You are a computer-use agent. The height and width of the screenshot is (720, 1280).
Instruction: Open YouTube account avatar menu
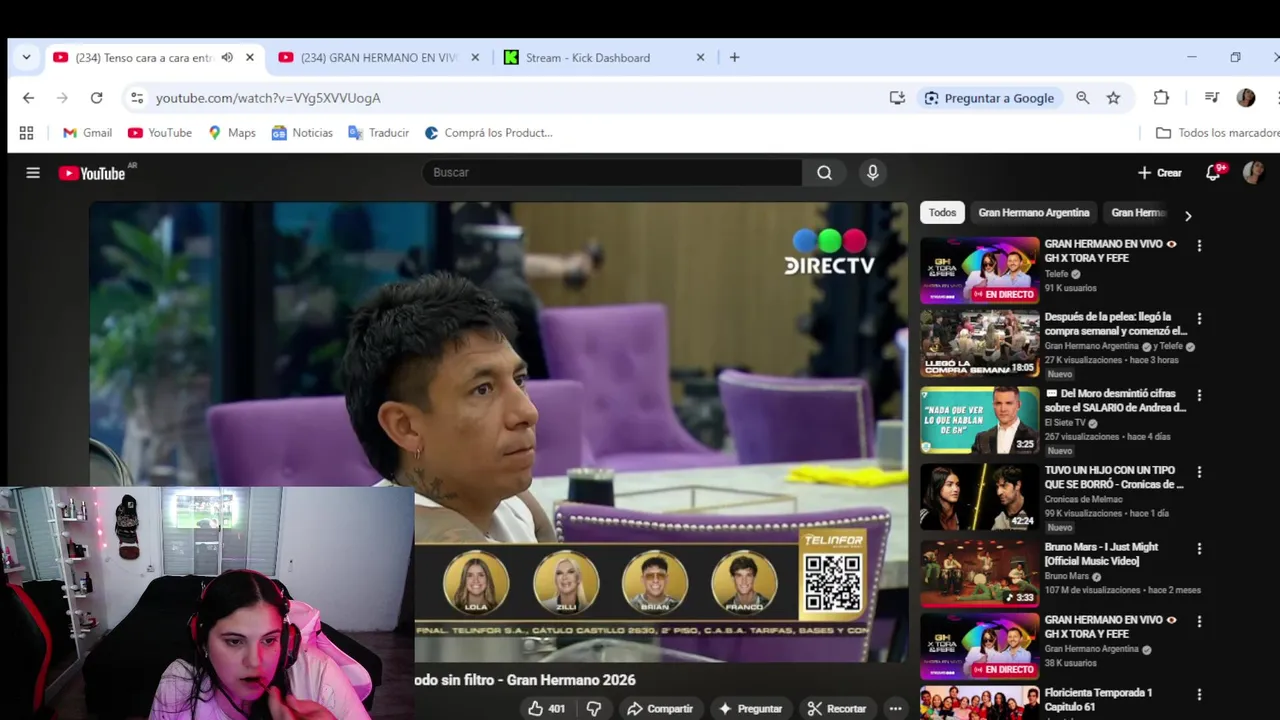[x=1253, y=172]
